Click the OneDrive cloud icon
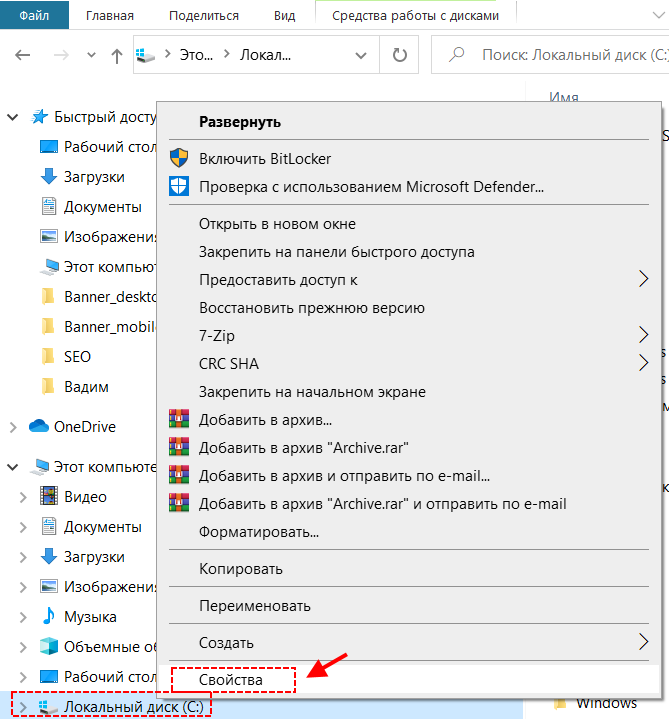This screenshot has width=669, height=719. click(x=39, y=426)
